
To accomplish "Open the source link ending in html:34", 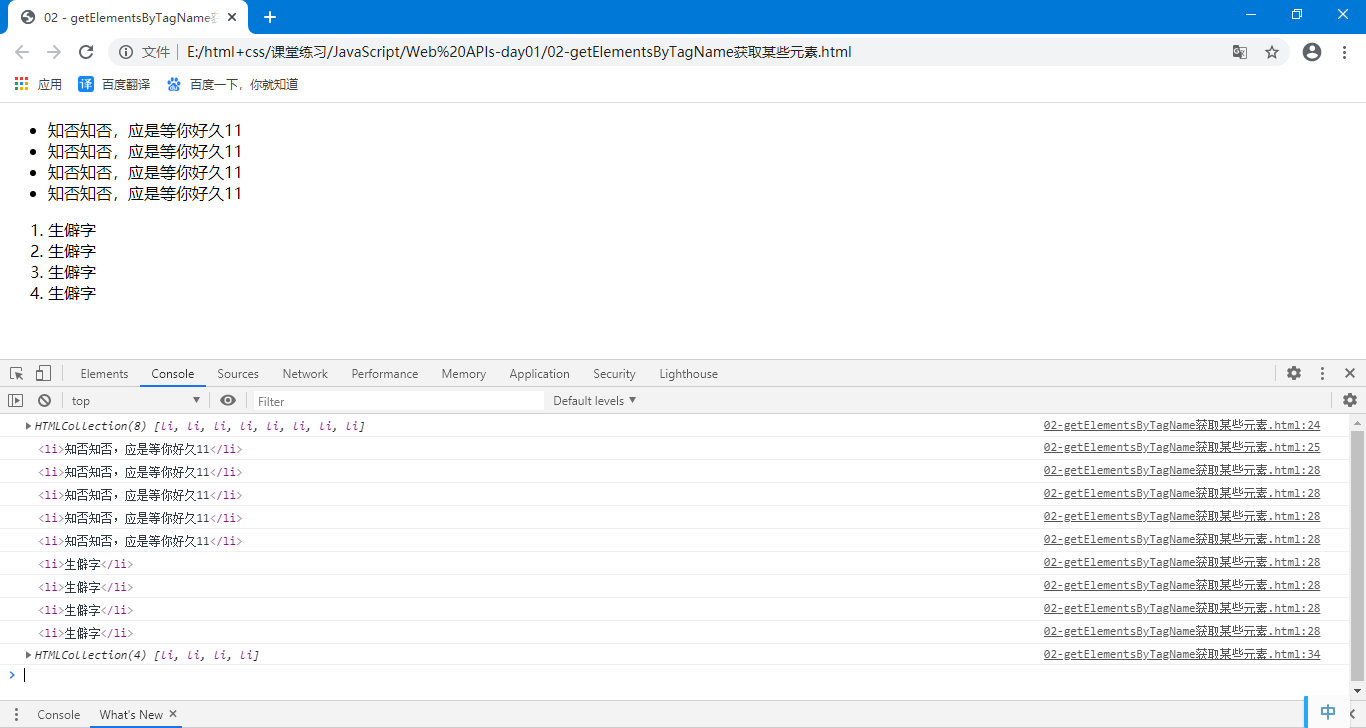I will pos(1182,654).
